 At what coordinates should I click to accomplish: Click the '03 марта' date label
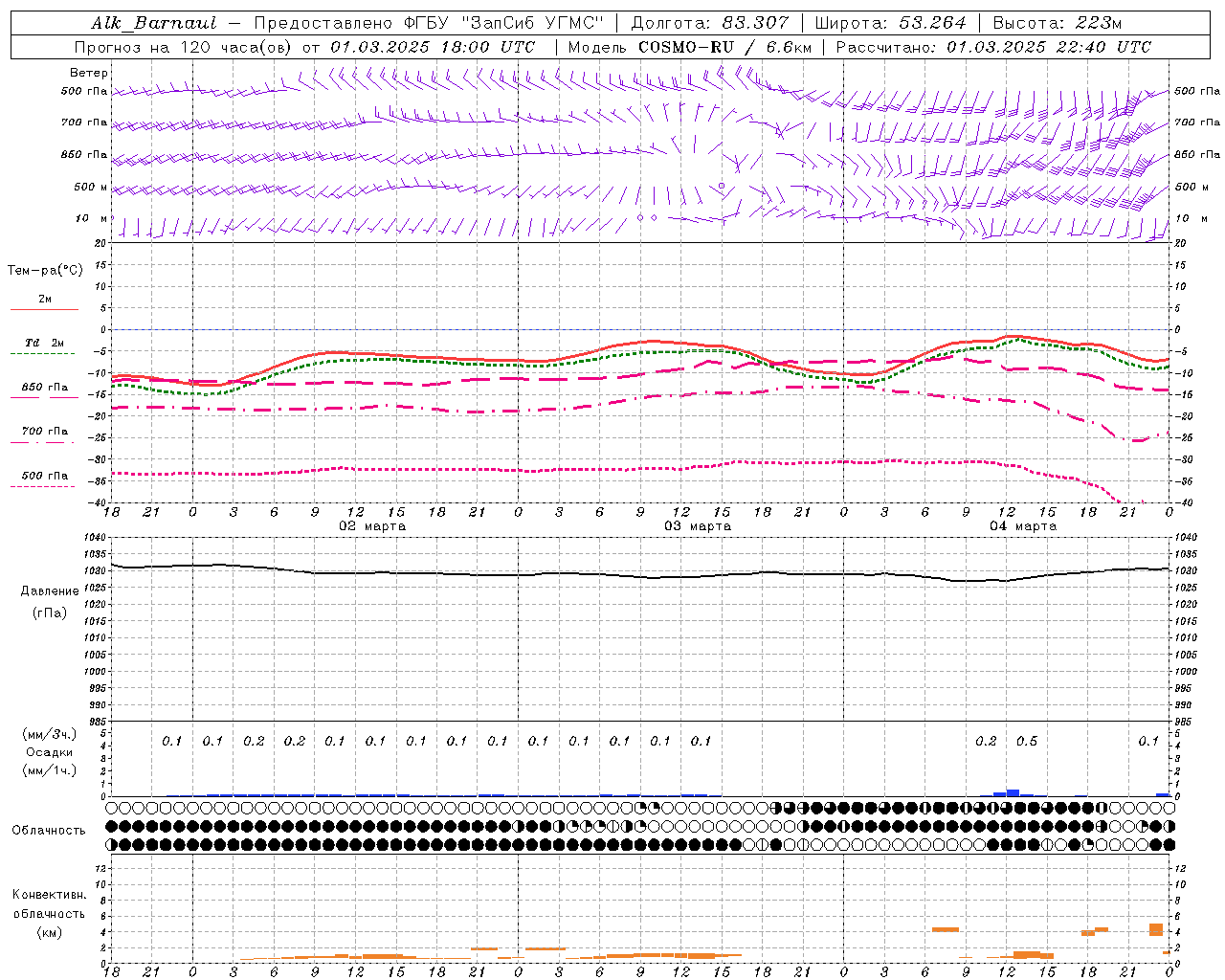[698, 526]
